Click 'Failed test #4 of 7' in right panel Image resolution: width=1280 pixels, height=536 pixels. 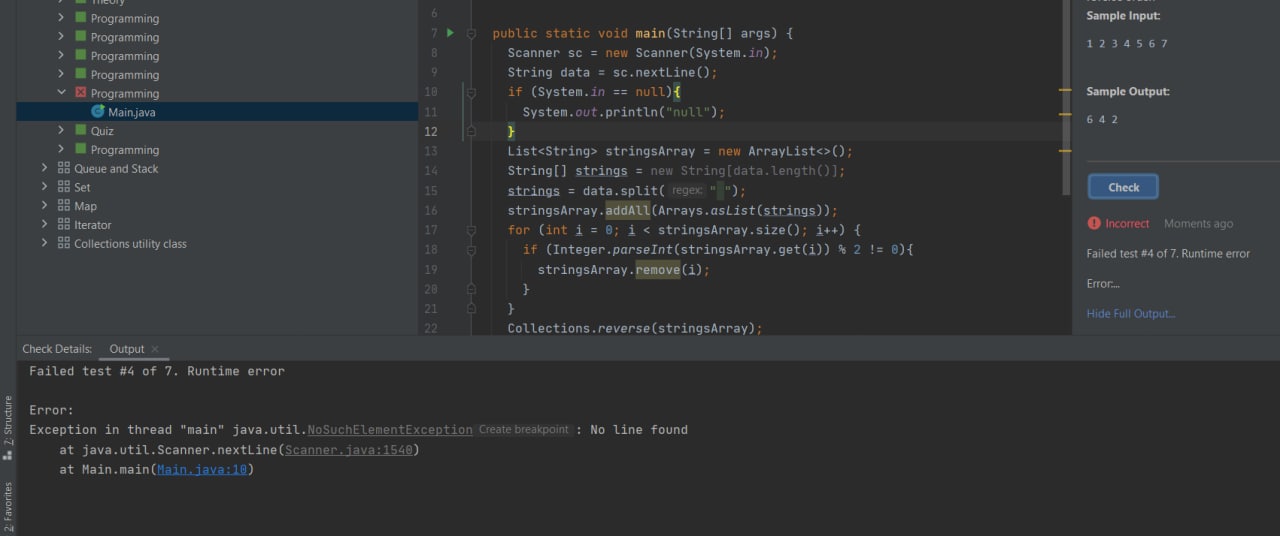pos(1168,253)
